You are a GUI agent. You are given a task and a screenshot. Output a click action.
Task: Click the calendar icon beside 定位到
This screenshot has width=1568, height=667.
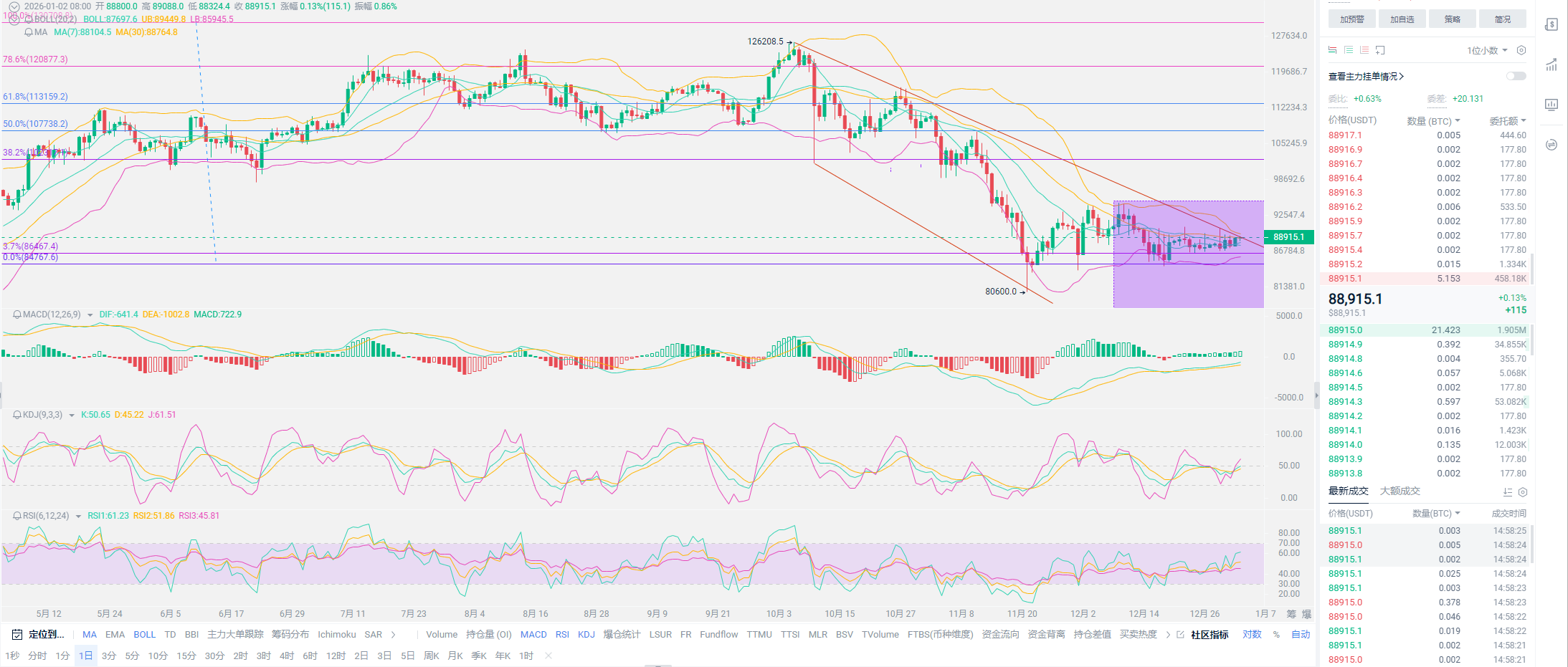[16, 635]
